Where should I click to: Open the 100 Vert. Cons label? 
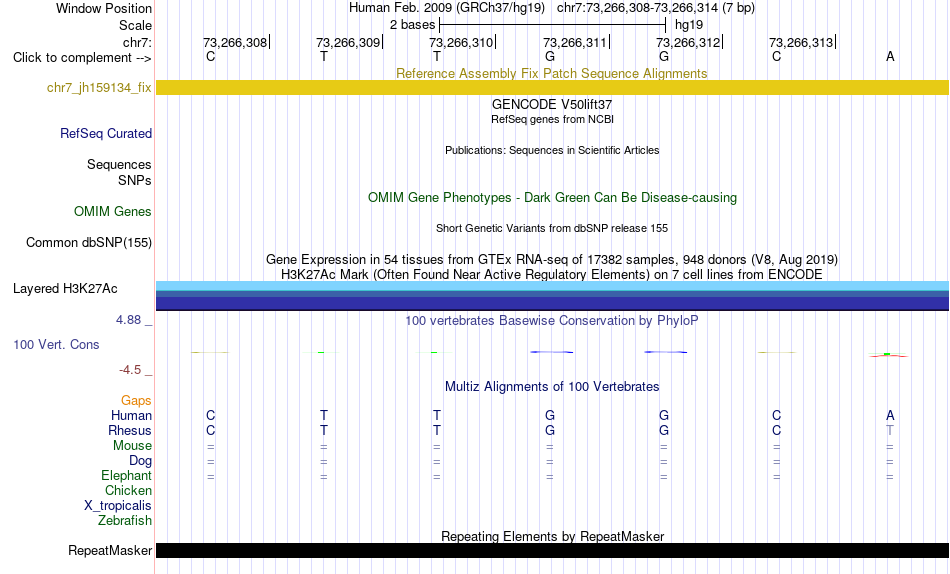coord(56,344)
